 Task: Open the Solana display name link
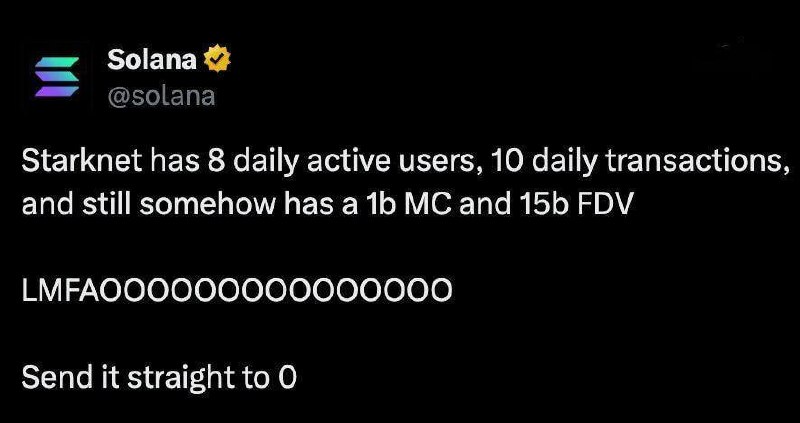point(153,60)
